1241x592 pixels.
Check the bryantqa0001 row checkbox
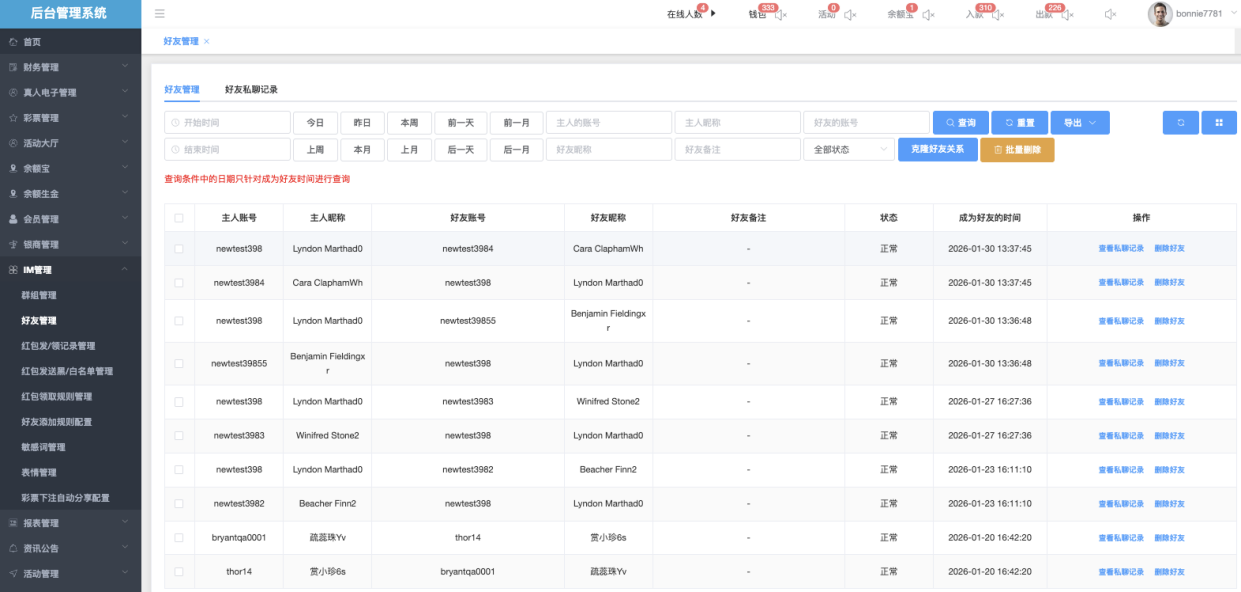click(179, 538)
